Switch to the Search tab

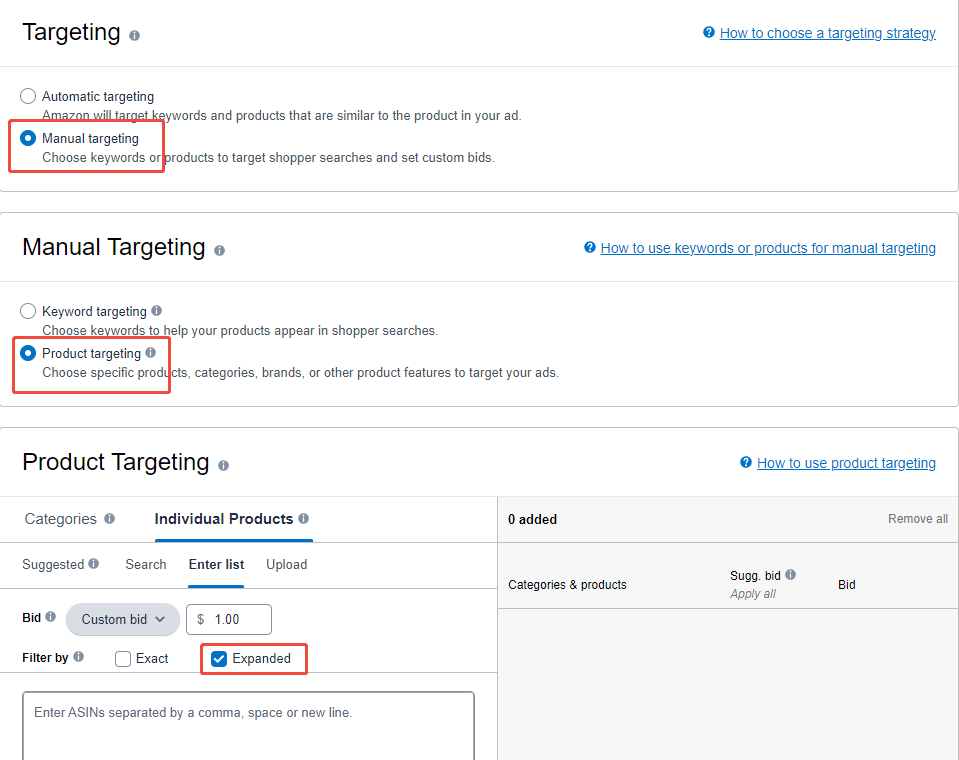(145, 564)
